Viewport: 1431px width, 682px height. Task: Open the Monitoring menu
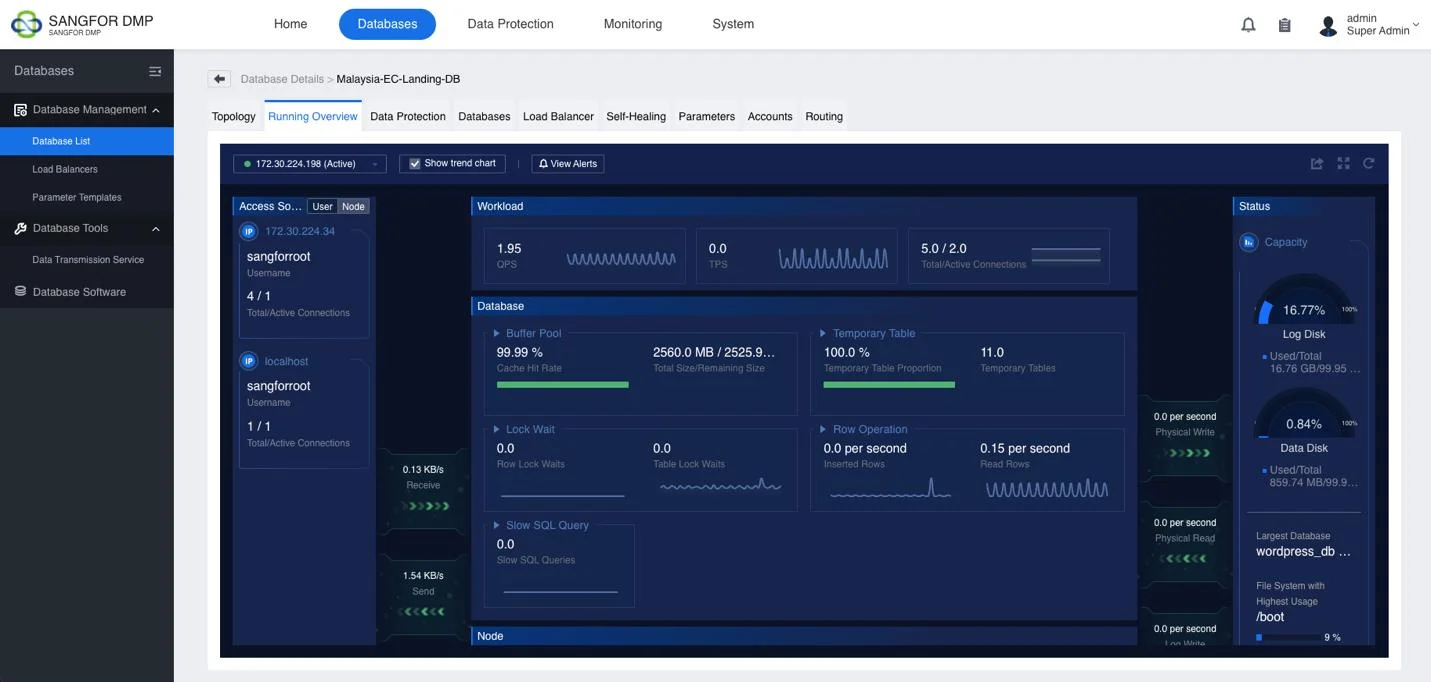(633, 24)
